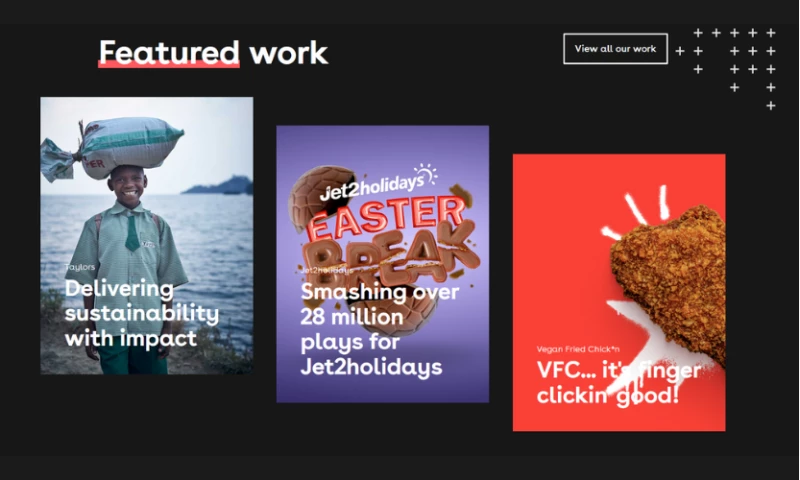Image resolution: width=800 pixels, height=480 pixels.
Task: Click the 'Featured work' heading
Action: point(213,53)
